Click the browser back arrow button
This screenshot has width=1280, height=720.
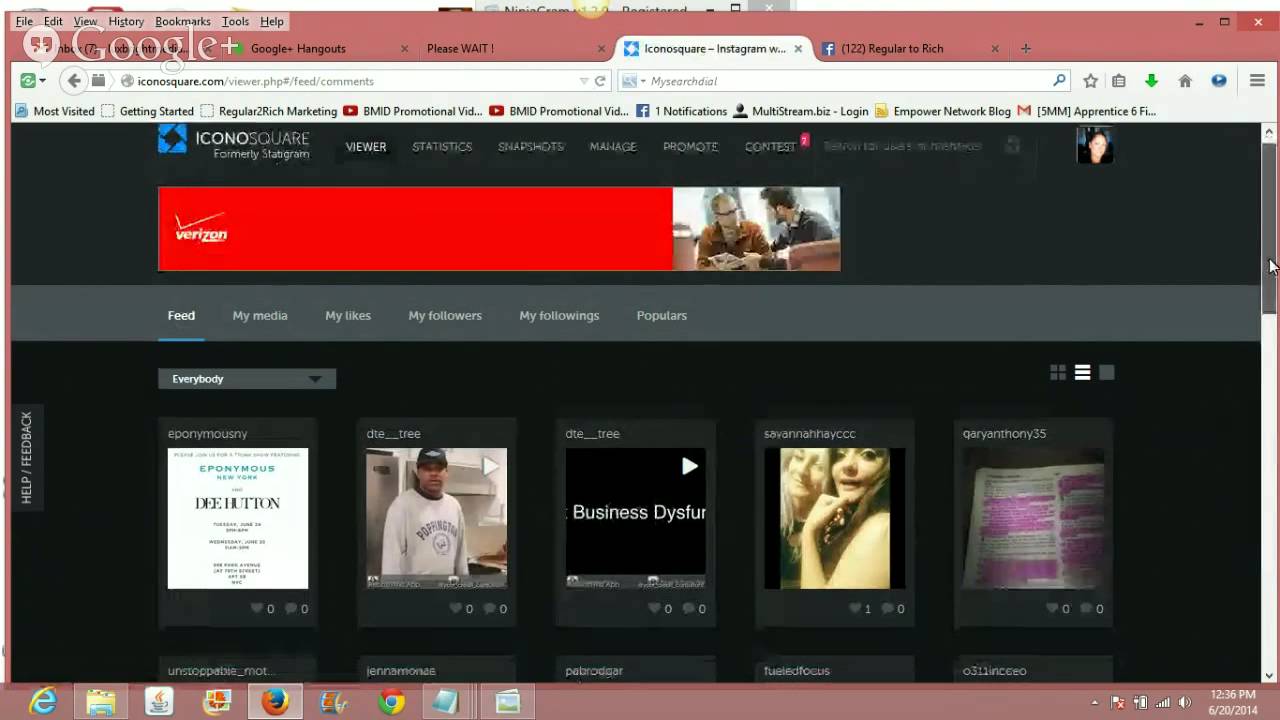click(x=73, y=81)
